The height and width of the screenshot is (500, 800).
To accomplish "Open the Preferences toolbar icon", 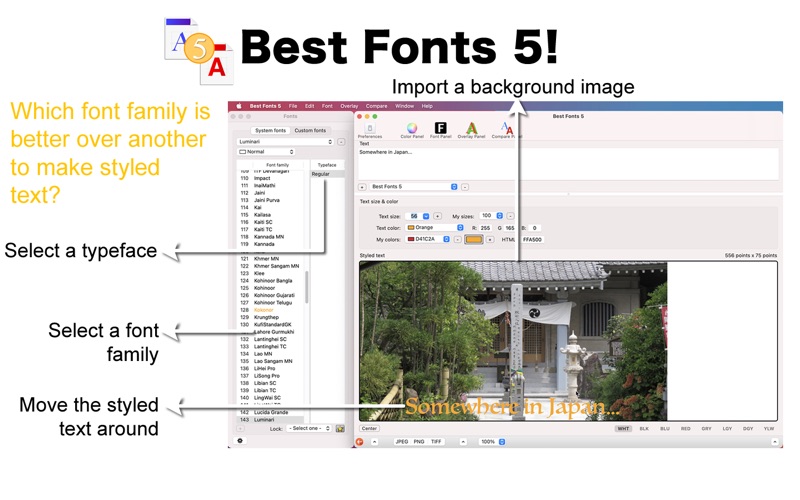I will pos(369,130).
